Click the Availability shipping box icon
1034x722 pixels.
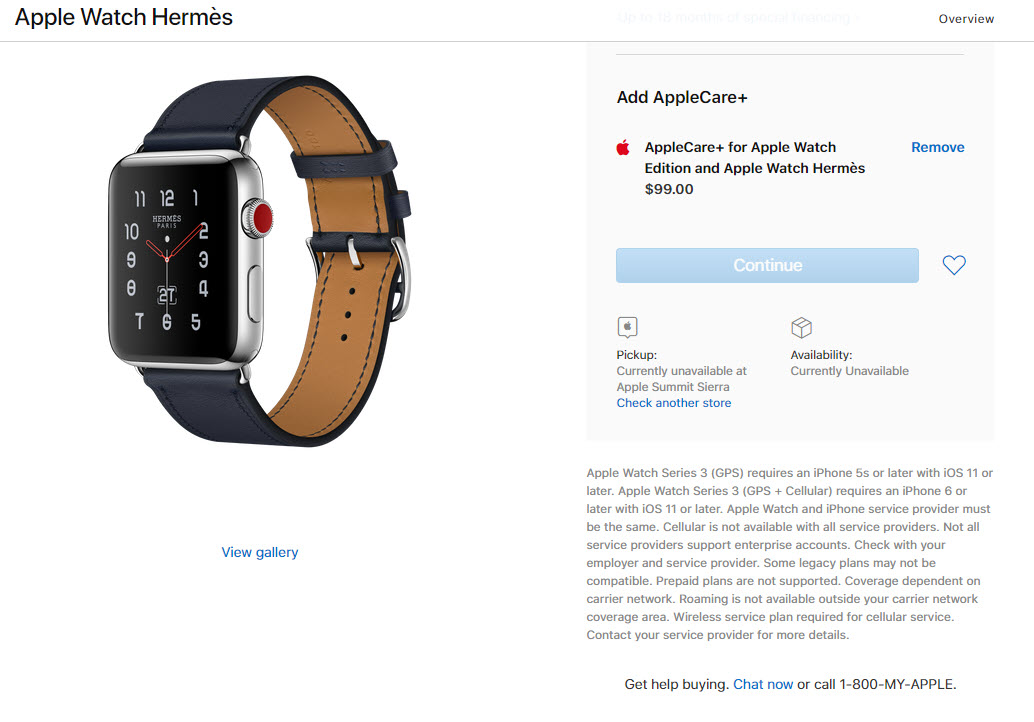pos(801,327)
